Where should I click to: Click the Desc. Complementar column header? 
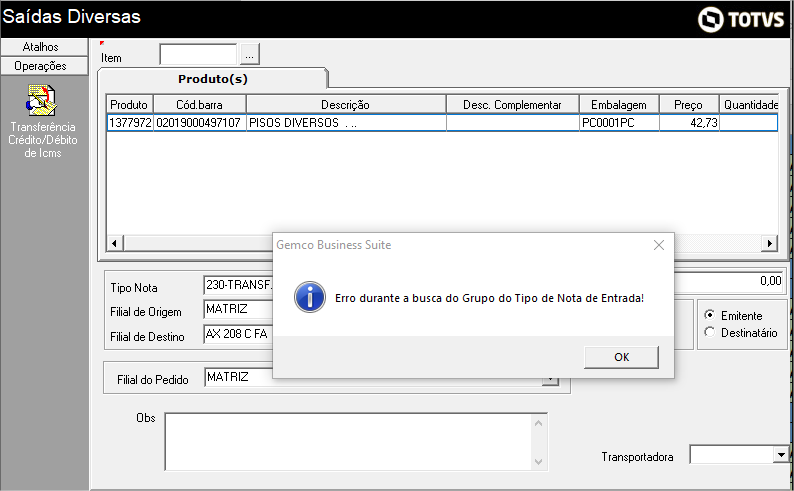click(512, 104)
